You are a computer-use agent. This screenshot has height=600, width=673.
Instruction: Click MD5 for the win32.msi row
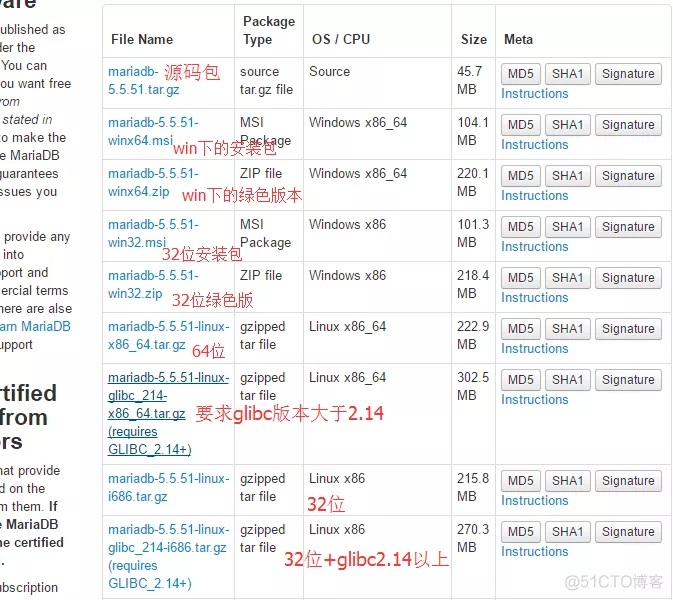point(521,227)
